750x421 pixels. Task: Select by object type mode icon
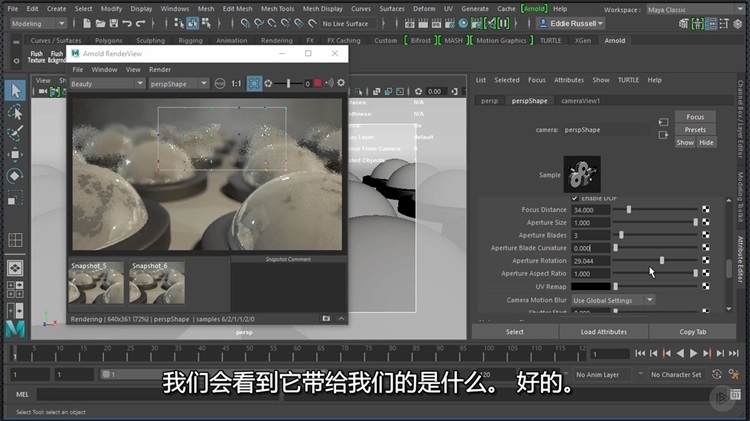[192, 23]
